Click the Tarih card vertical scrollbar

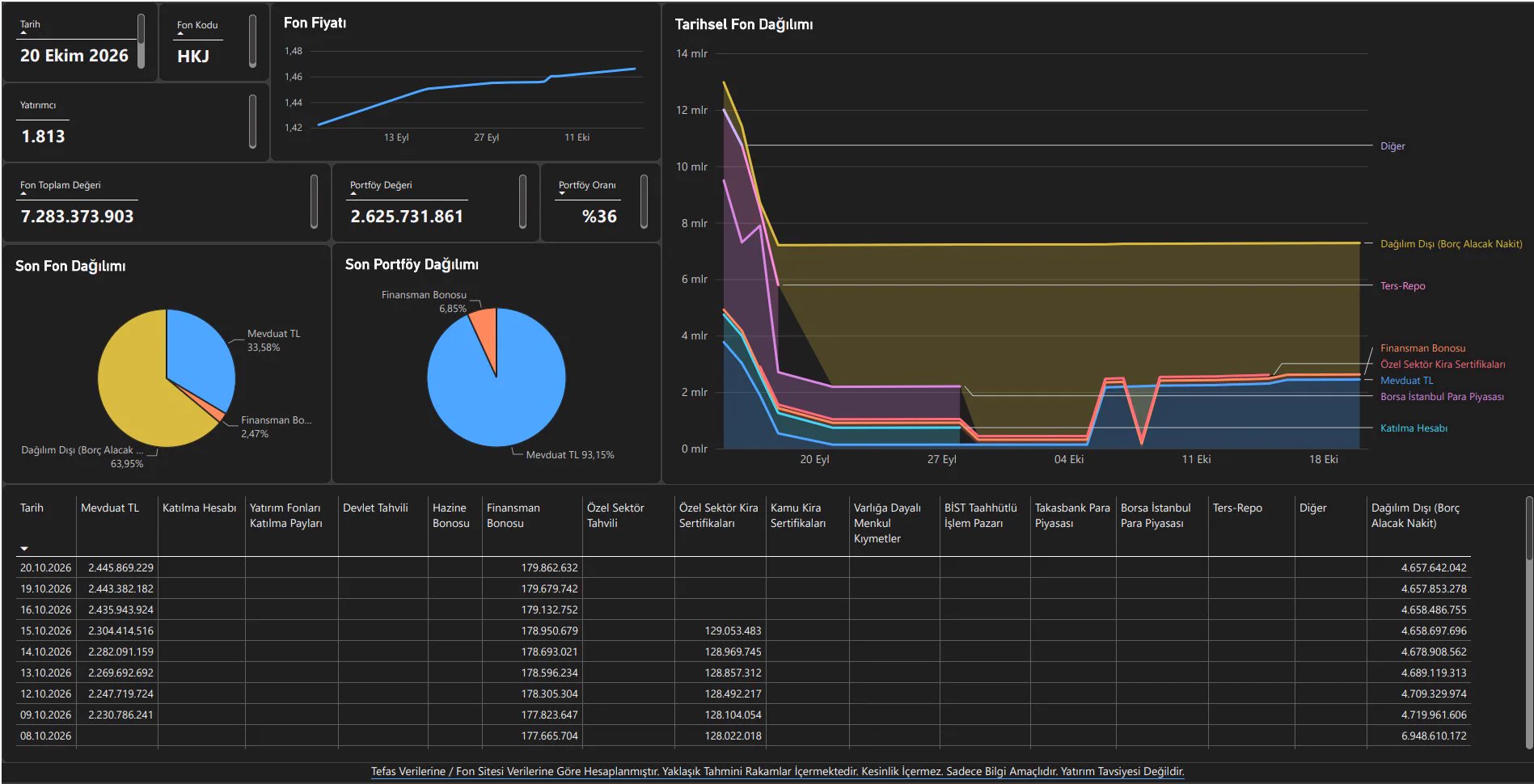(141, 41)
